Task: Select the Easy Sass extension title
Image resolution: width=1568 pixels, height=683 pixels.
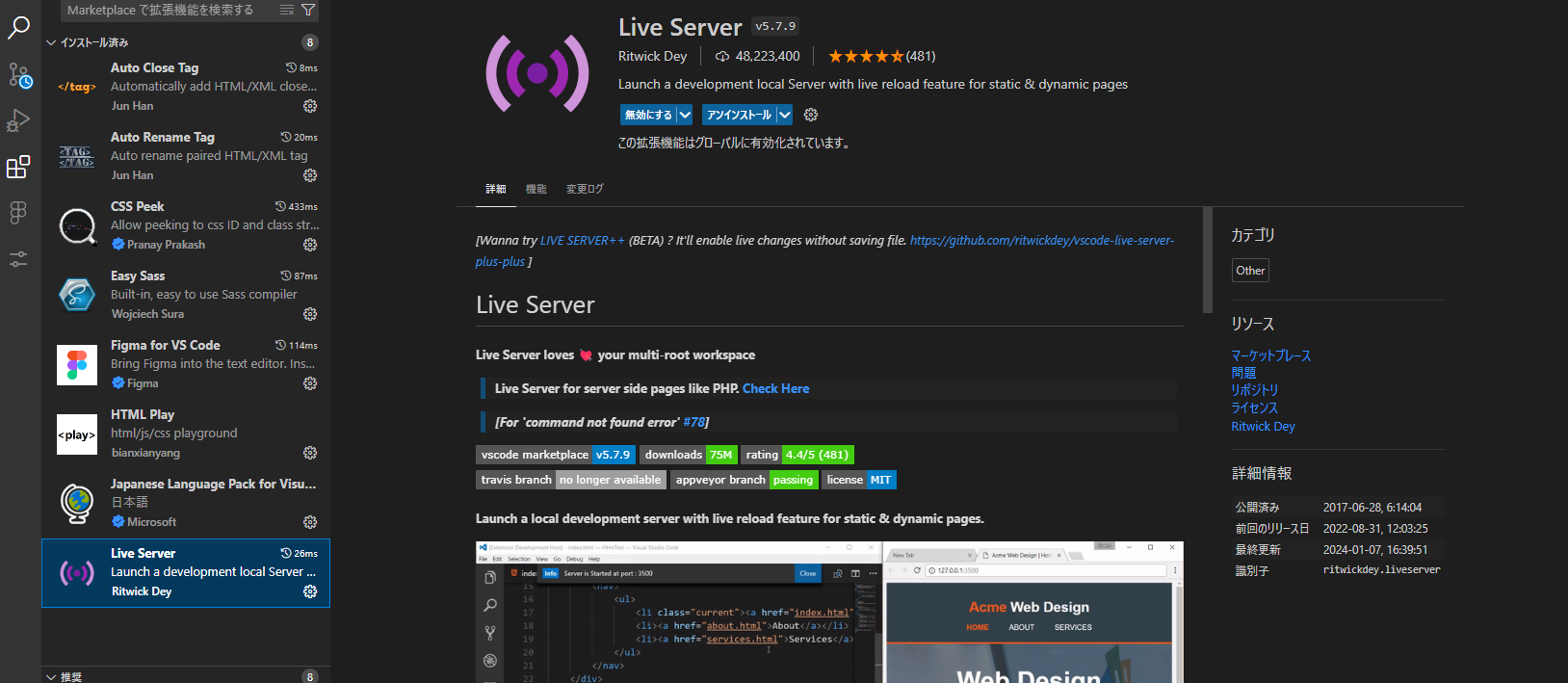Action: 138,276
